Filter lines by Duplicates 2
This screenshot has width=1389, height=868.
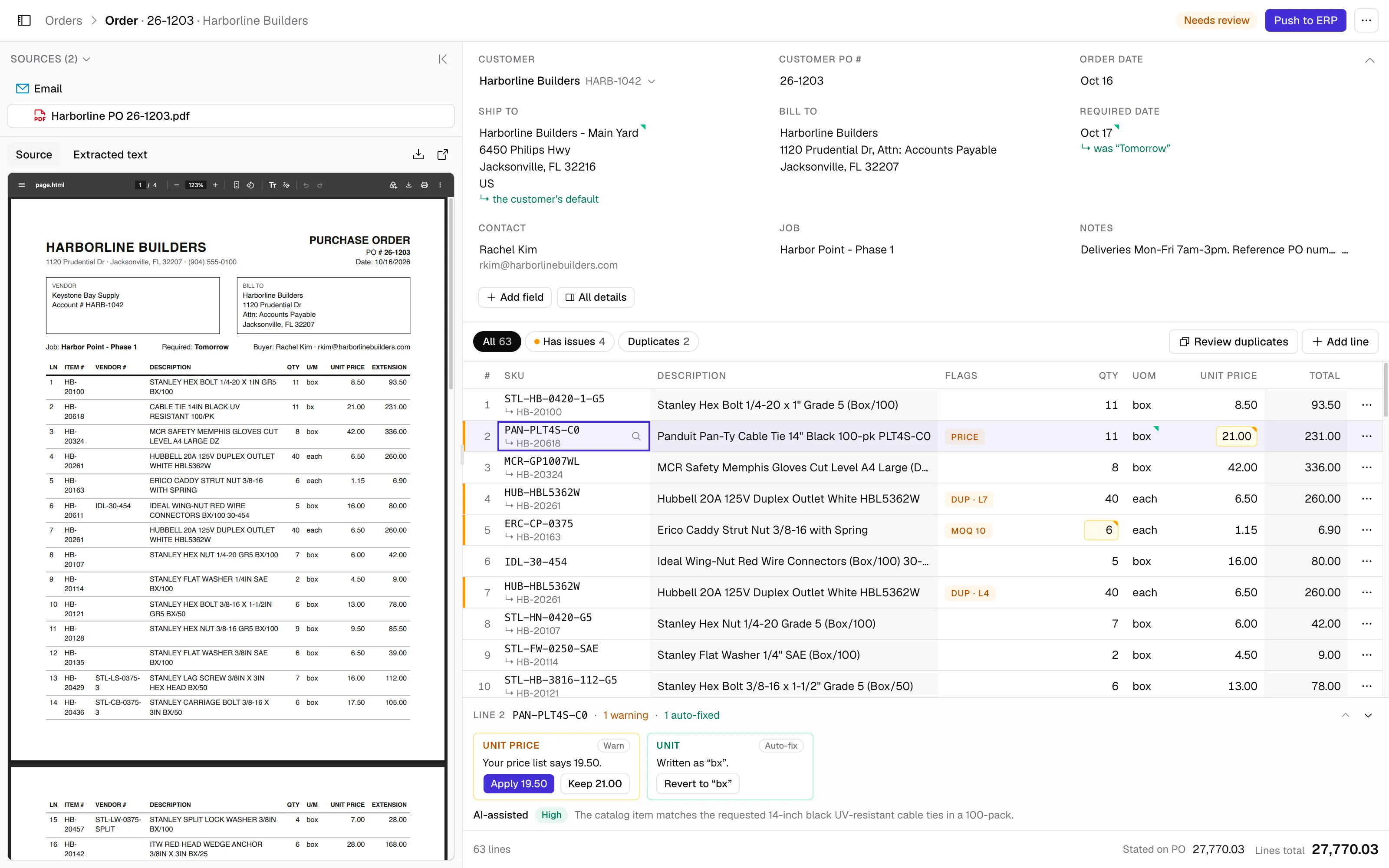coord(658,342)
